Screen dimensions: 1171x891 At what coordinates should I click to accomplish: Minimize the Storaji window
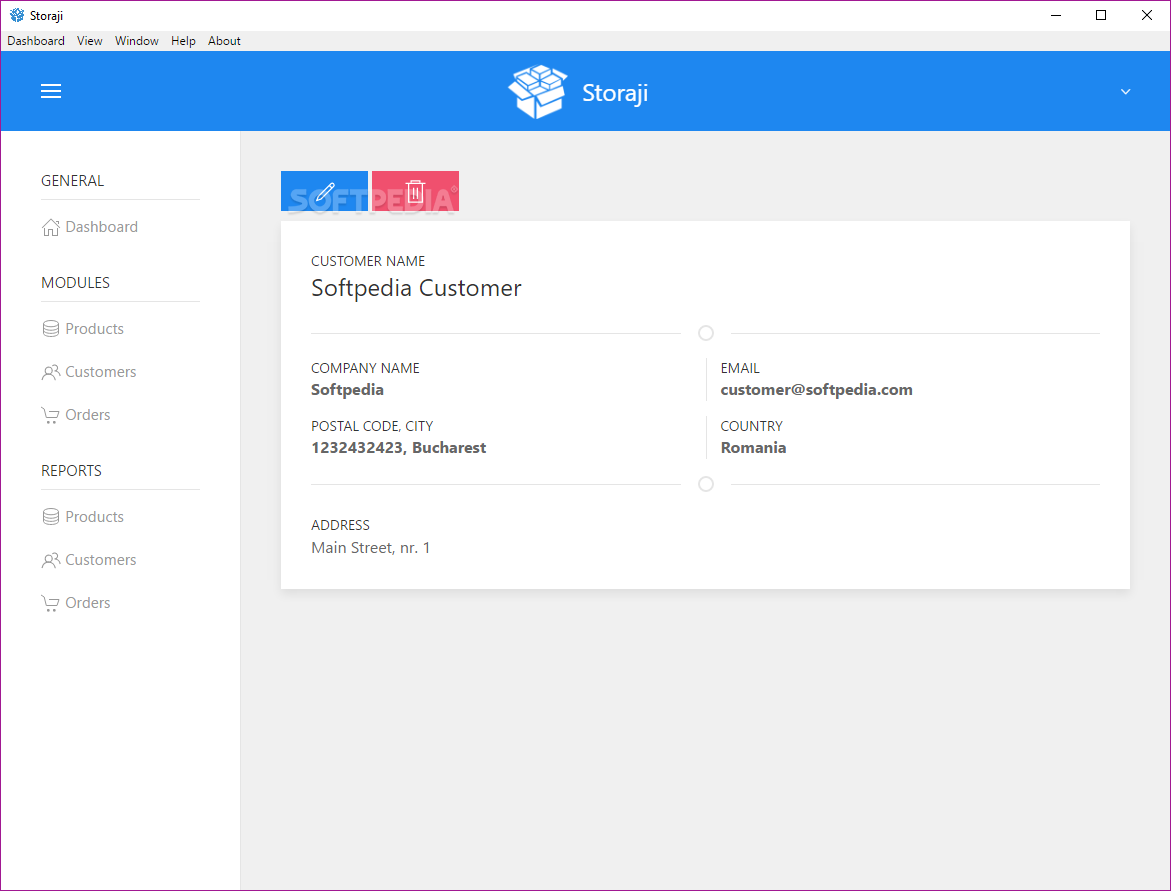(1056, 15)
